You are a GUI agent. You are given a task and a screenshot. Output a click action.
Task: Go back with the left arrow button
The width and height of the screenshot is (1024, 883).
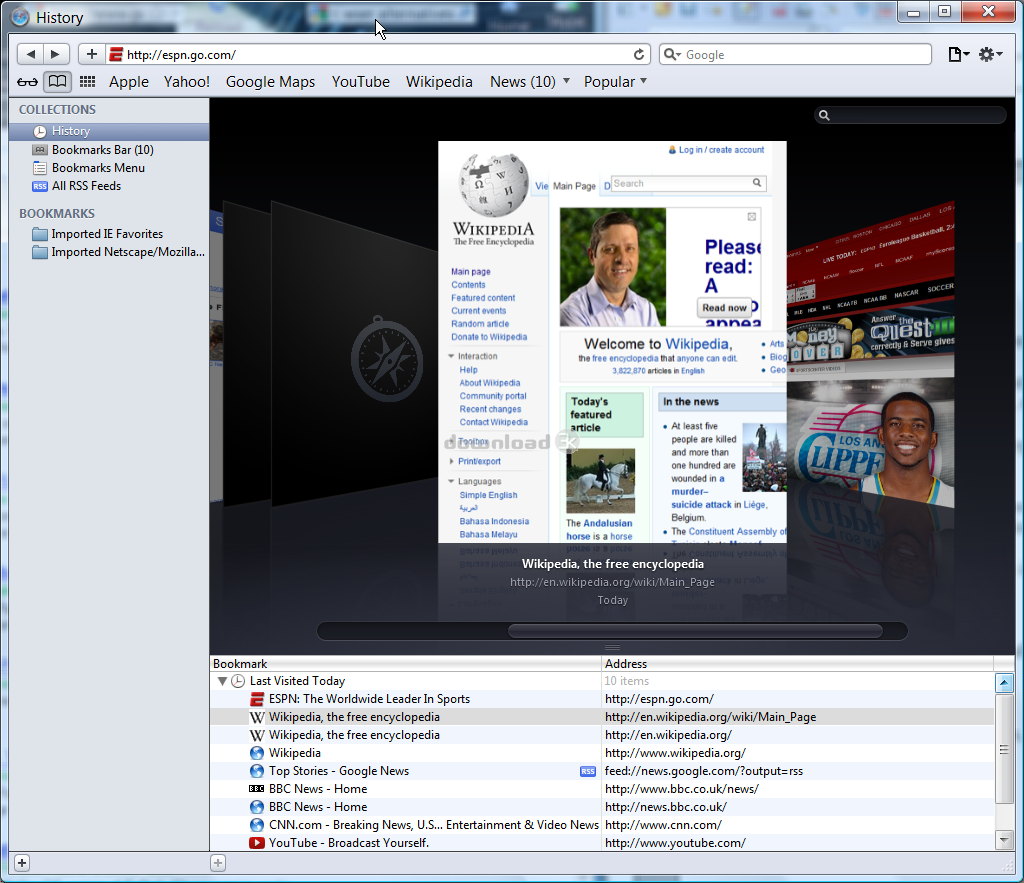[30, 54]
